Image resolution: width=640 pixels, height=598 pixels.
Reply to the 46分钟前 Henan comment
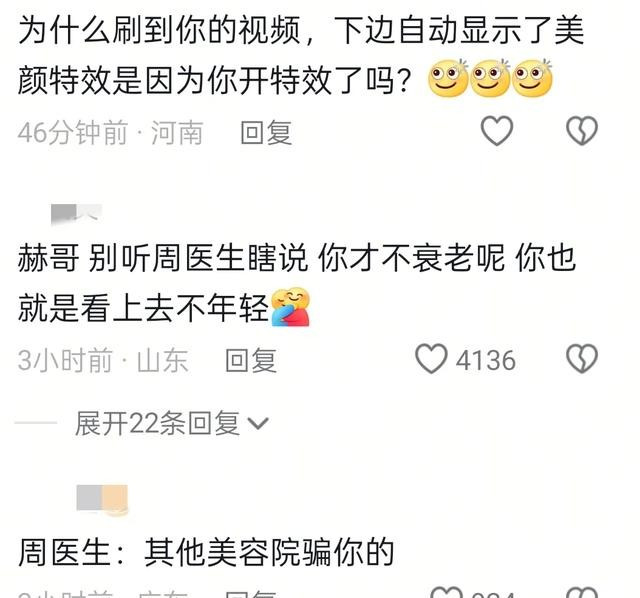coord(266,133)
